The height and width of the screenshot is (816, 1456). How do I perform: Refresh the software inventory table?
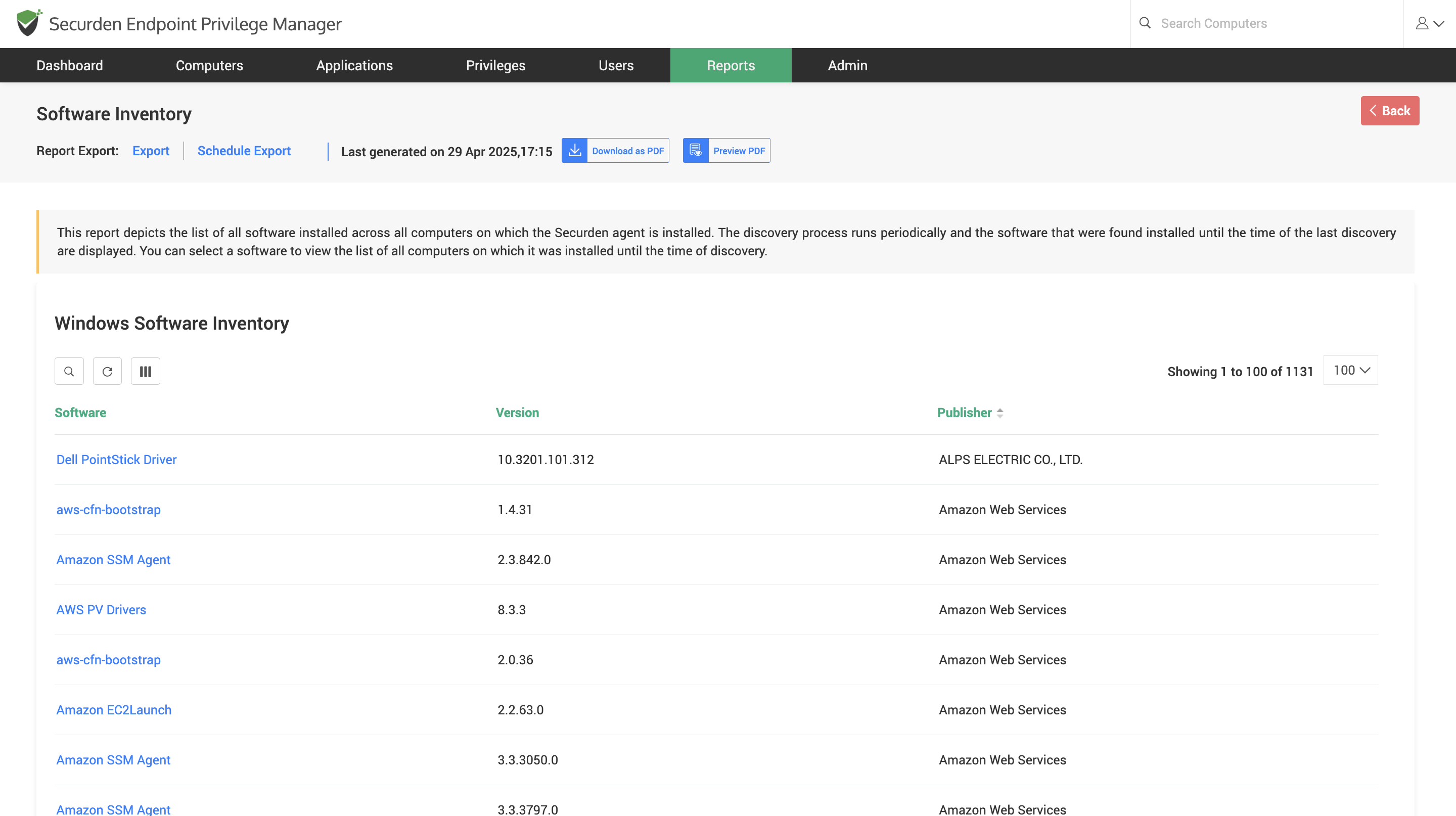107,371
